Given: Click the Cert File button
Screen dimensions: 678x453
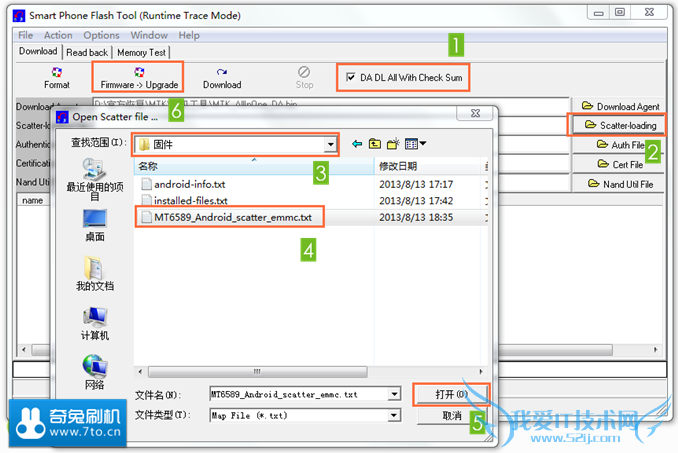Looking at the screenshot, I should click(x=620, y=164).
